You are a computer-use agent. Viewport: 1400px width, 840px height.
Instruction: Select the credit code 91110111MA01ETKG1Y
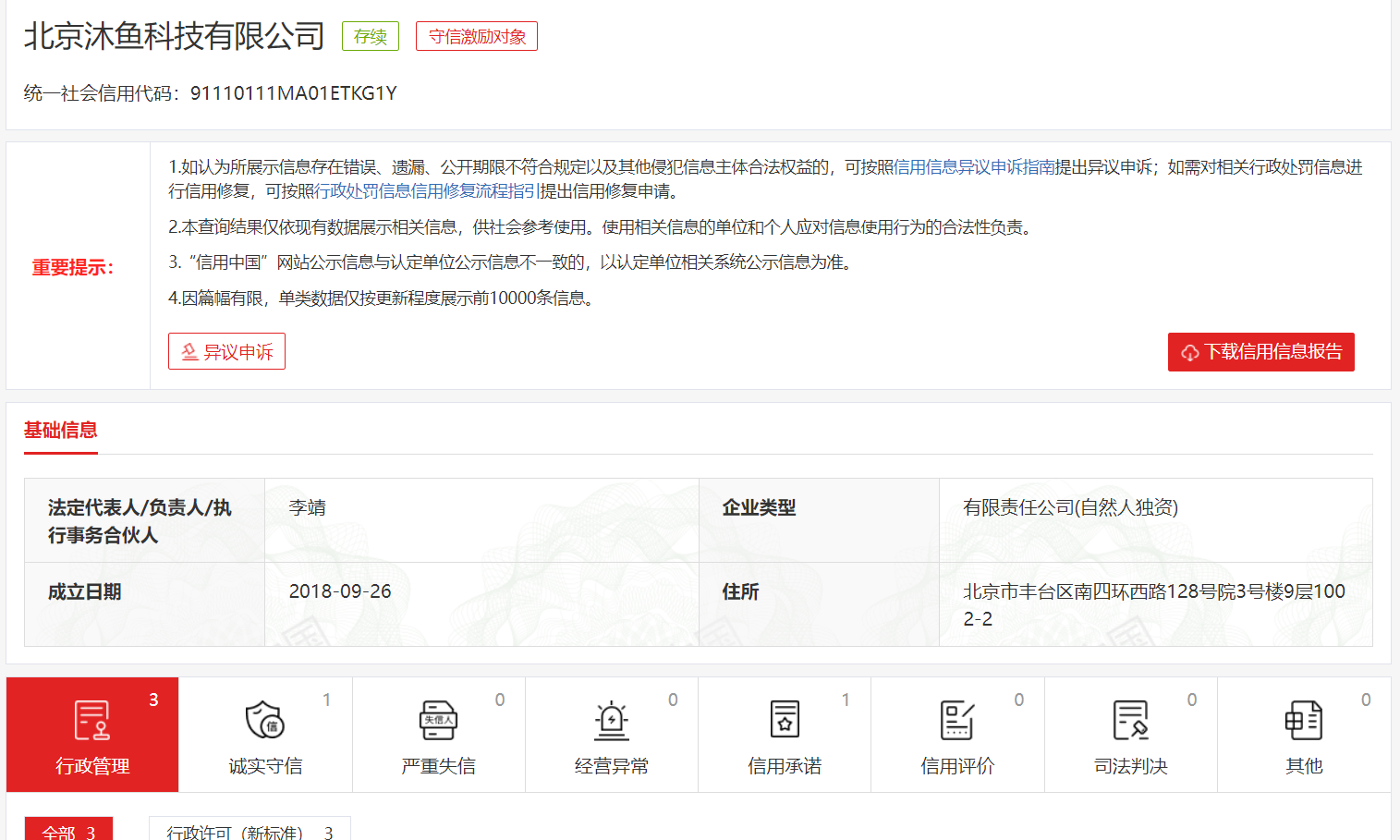[294, 93]
